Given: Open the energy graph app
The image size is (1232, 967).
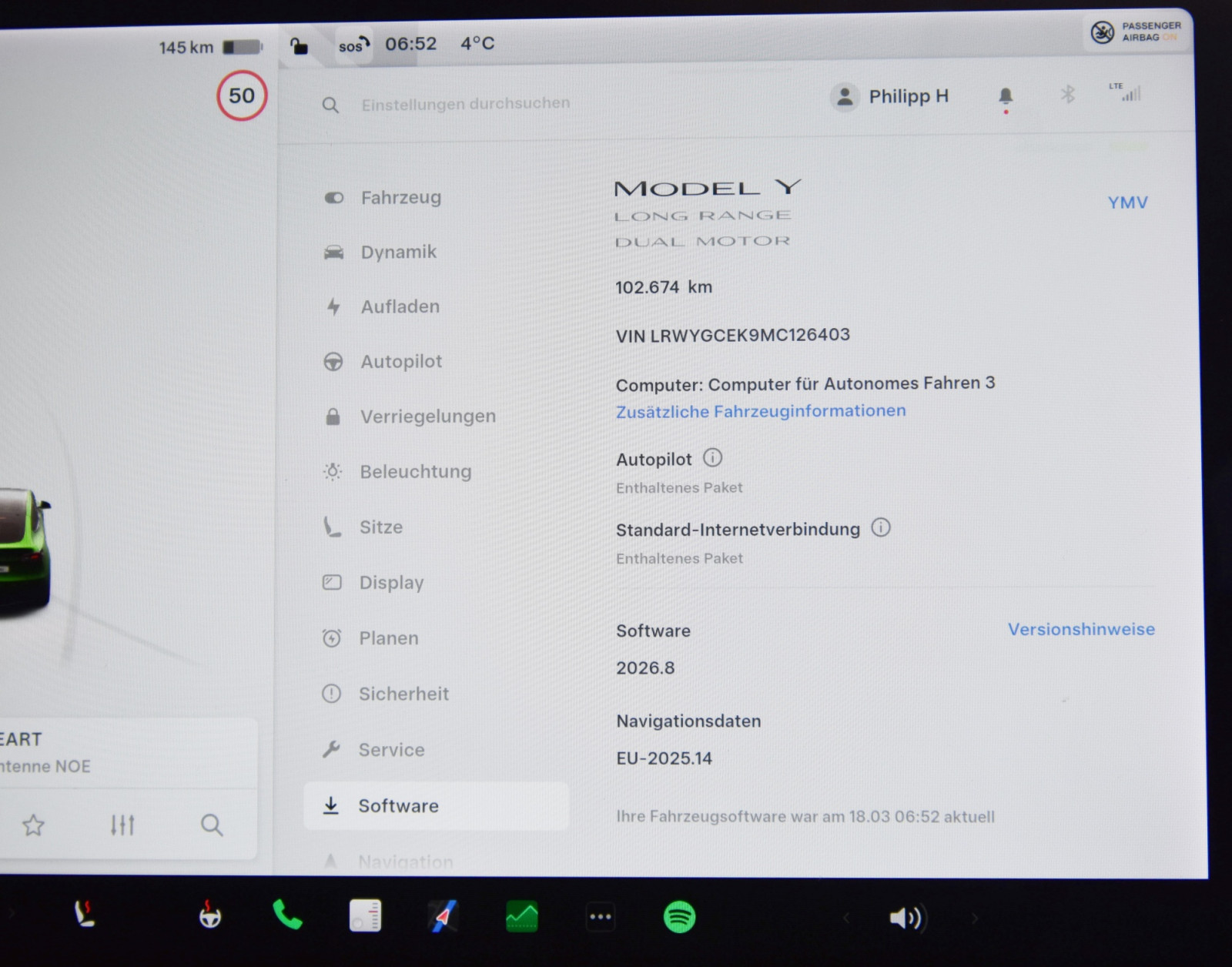Looking at the screenshot, I should click(x=521, y=917).
